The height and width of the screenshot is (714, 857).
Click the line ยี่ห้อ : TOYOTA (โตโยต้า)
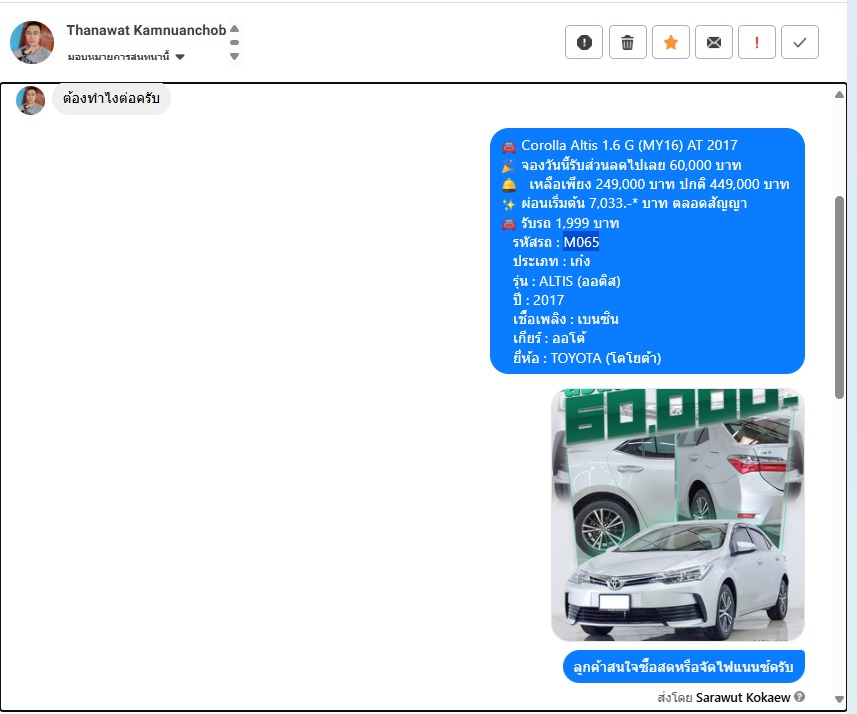587,358
